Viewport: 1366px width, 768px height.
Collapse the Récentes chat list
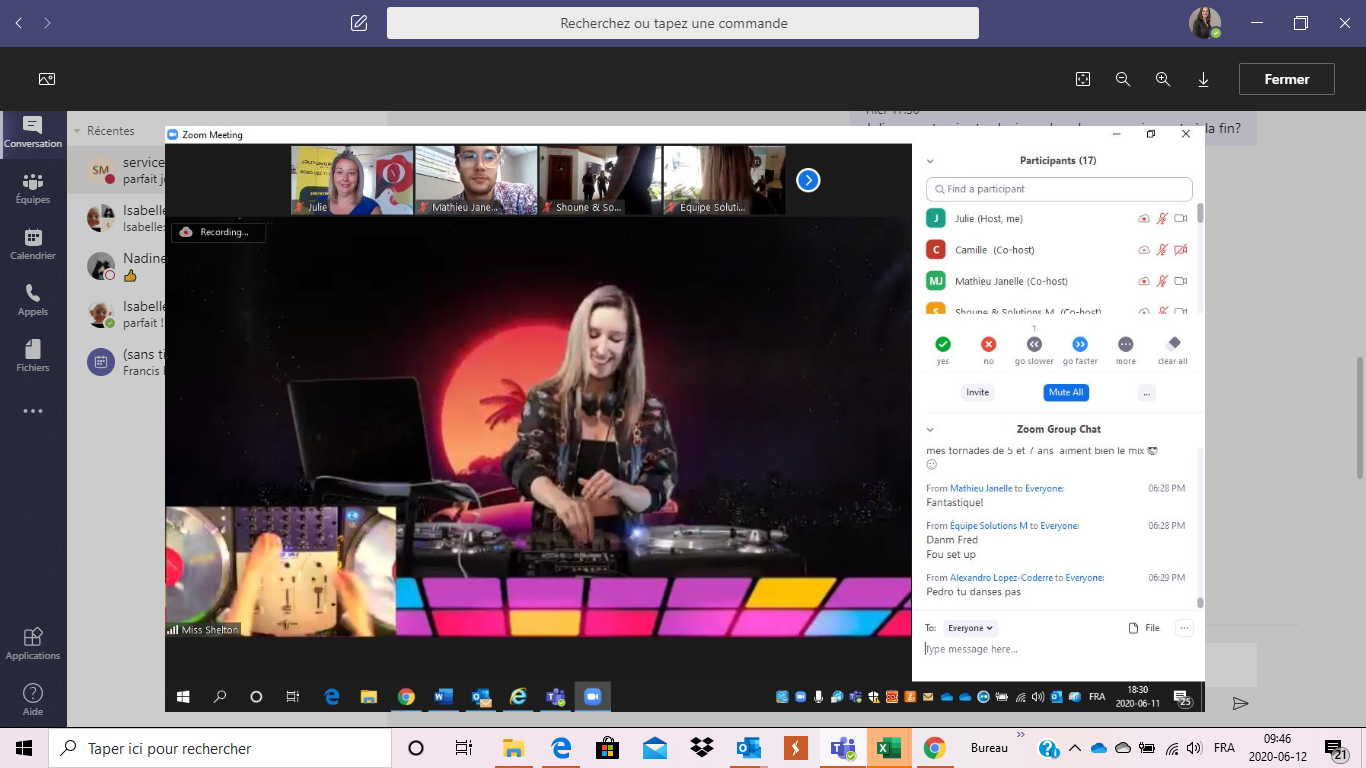[76, 131]
